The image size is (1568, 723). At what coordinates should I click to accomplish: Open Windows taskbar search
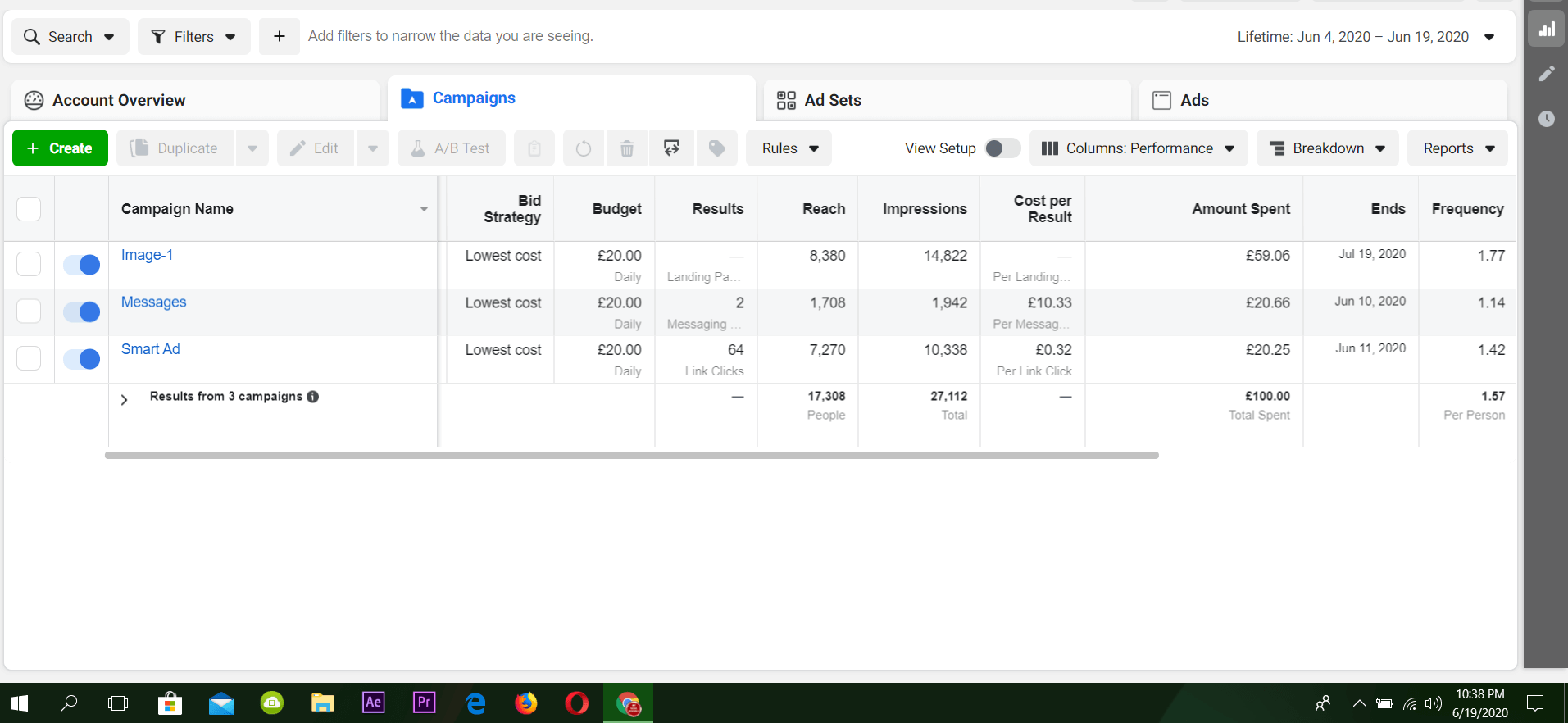click(x=70, y=703)
